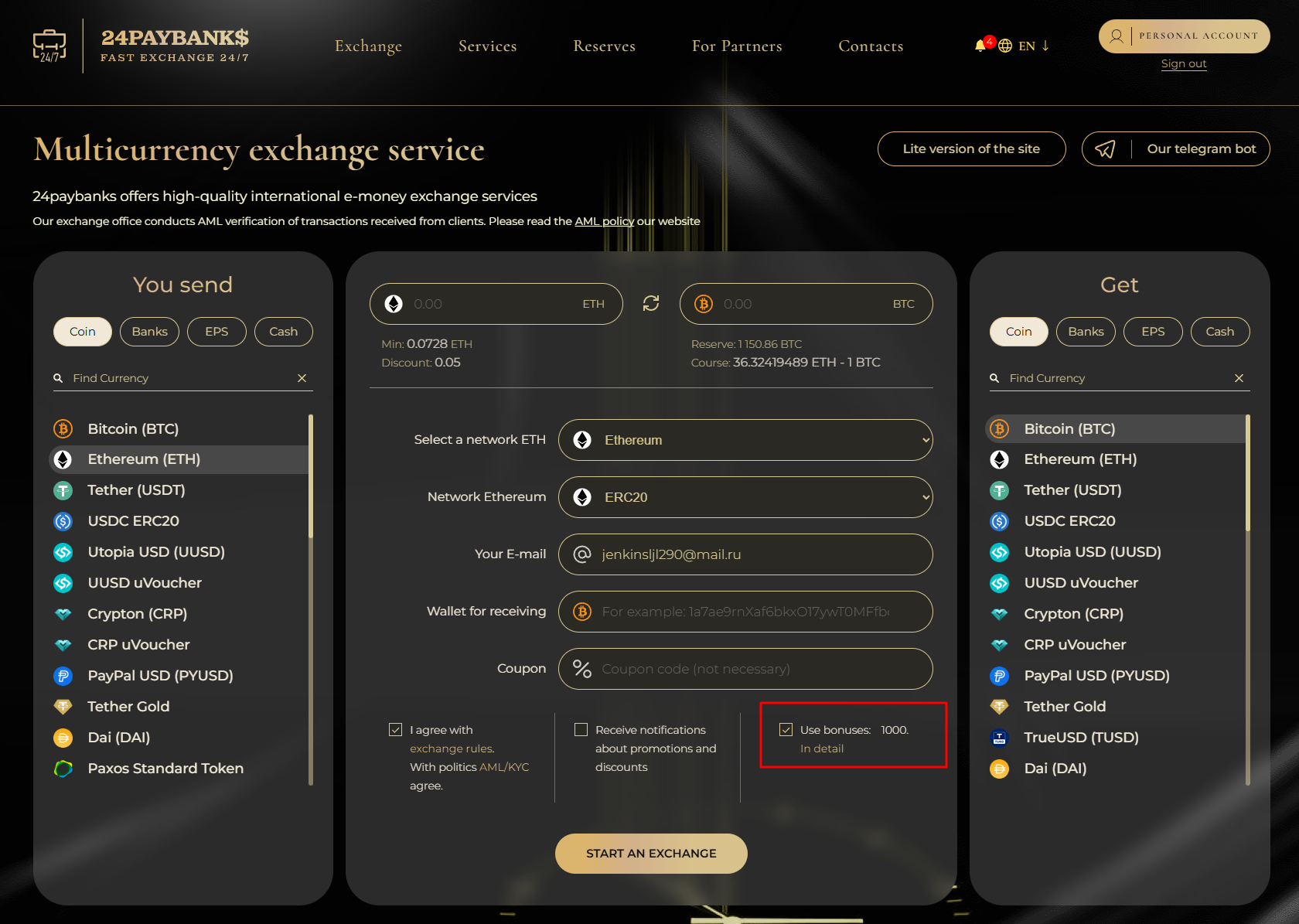Uncheck the agree with exchange rules checkbox

click(396, 730)
